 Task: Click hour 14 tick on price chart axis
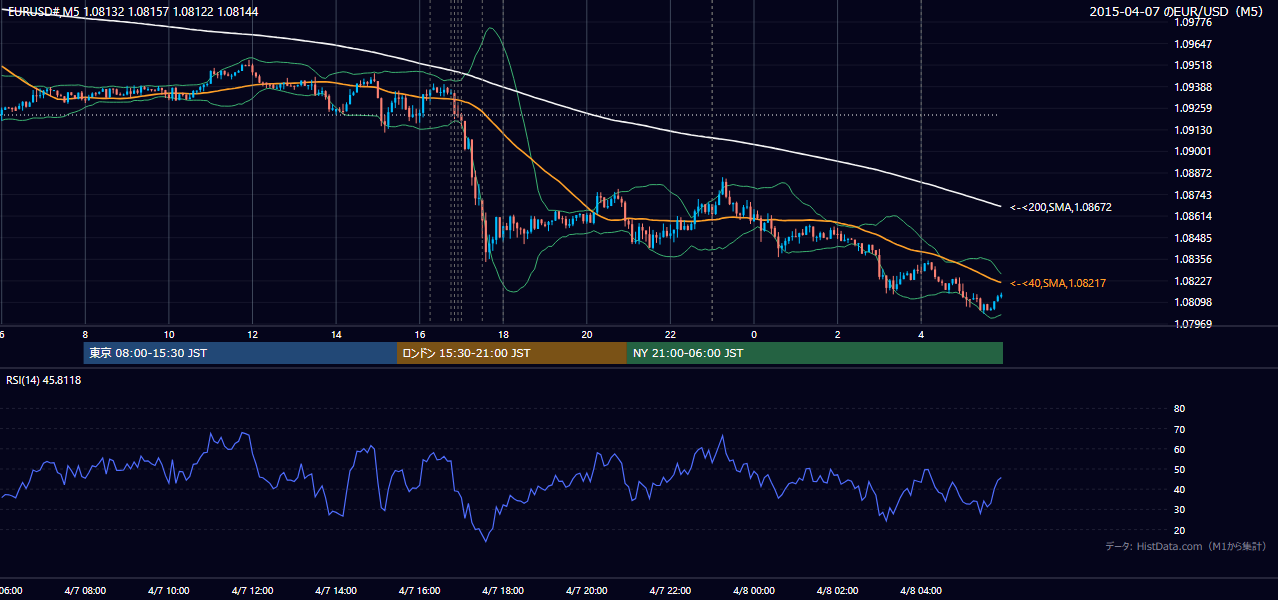point(336,335)
